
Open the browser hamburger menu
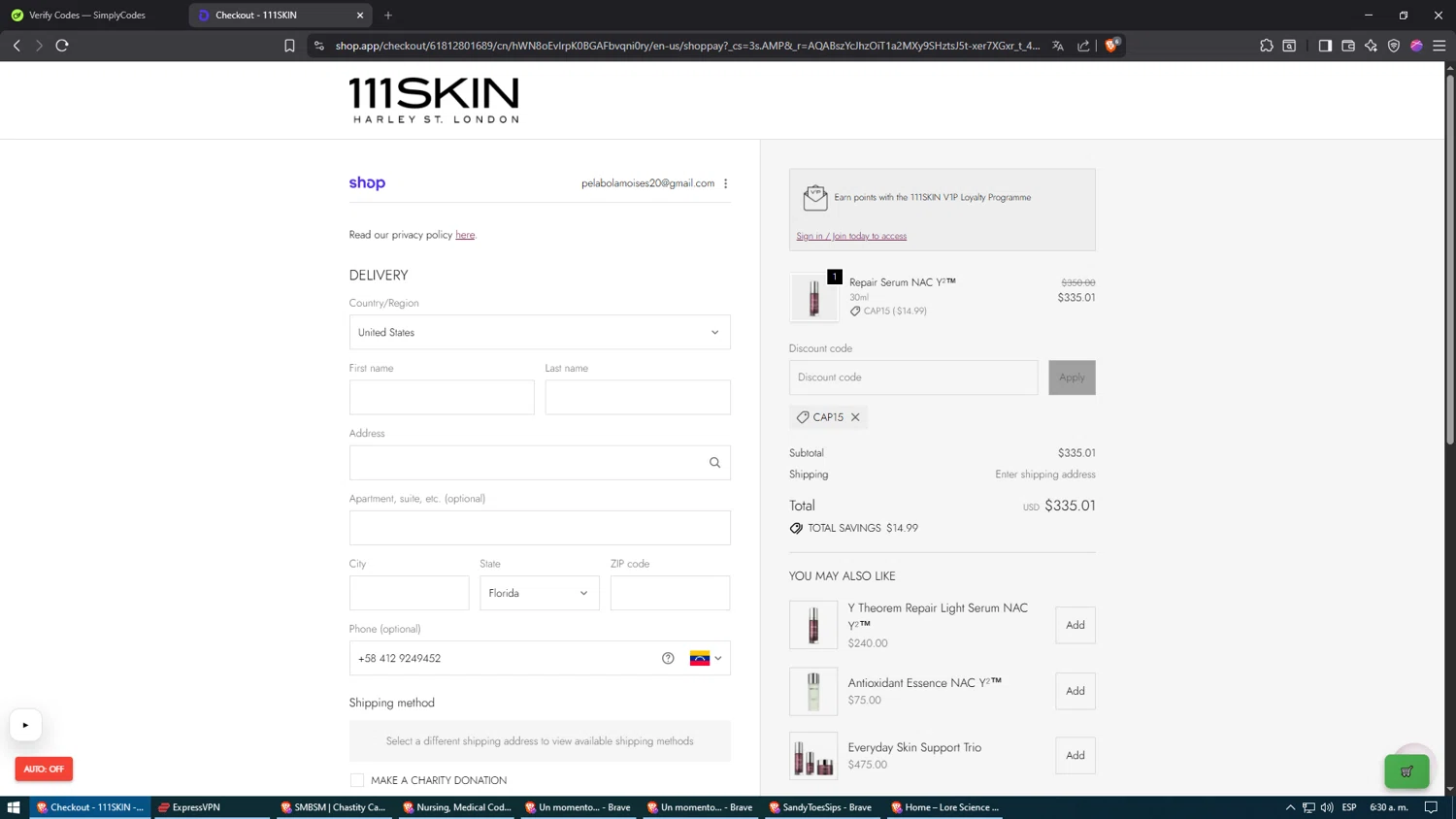click(1439, 46)
